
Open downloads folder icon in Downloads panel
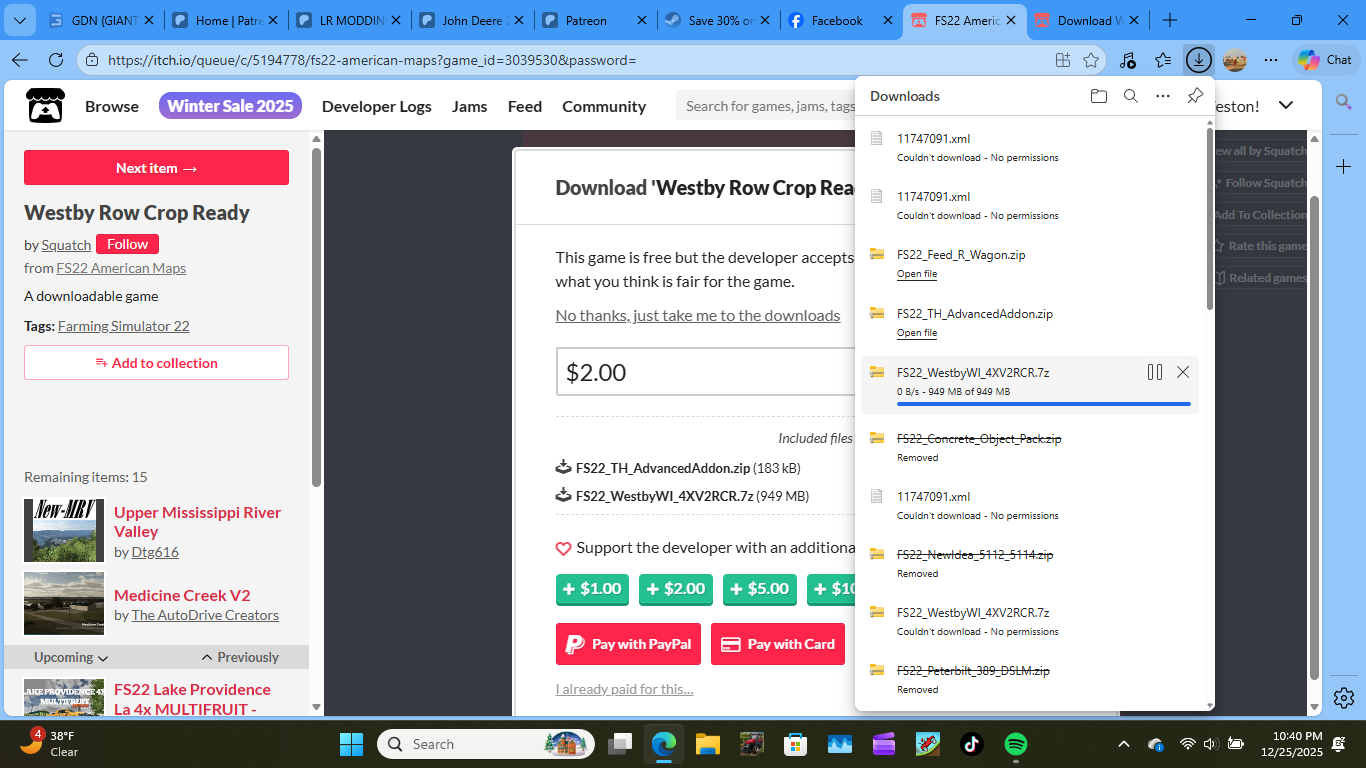click(x=1099, y=96)
